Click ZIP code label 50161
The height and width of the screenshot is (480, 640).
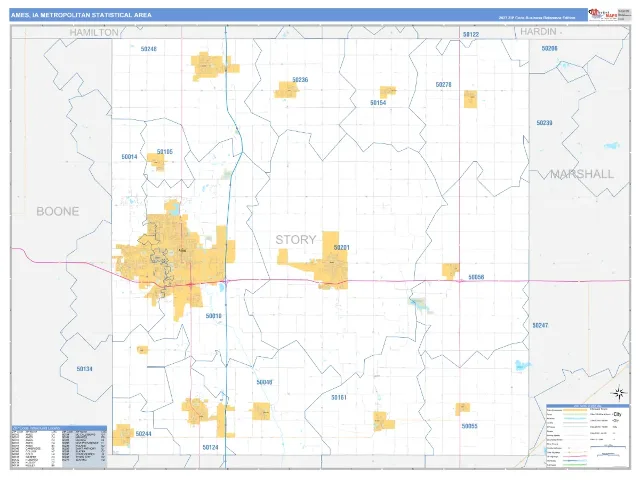point(339,398)
